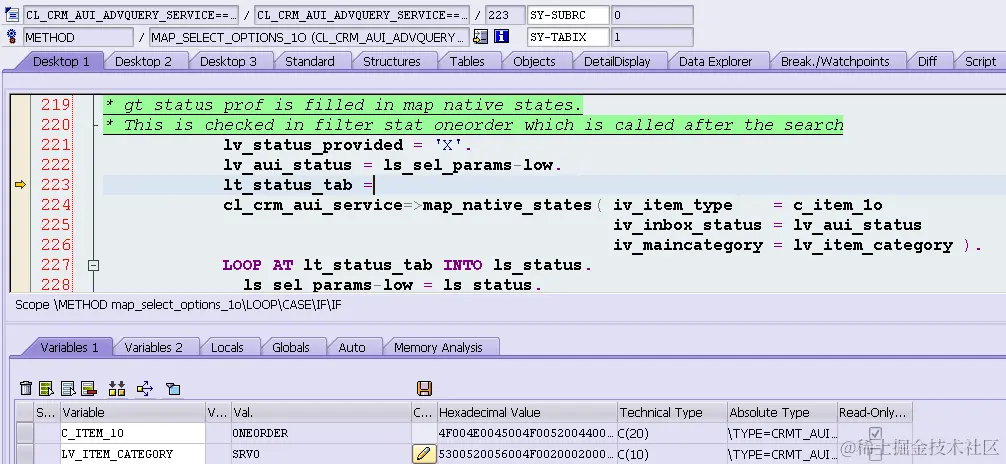Select the row selector for LV_ITEM_CATEGORY

[25, 454]
